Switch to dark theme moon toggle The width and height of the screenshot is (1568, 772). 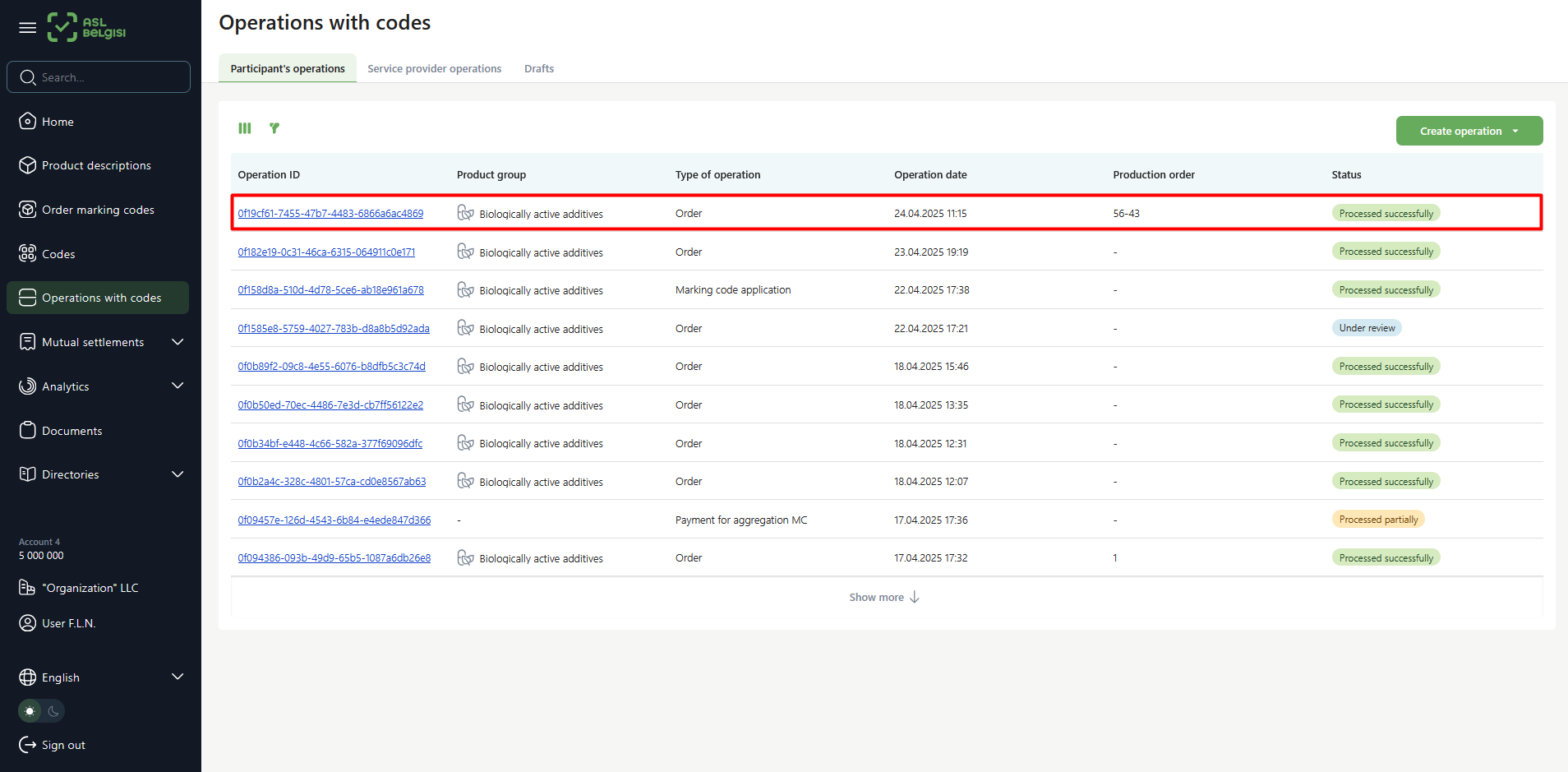pyautogui.click(x=53, y=711)
